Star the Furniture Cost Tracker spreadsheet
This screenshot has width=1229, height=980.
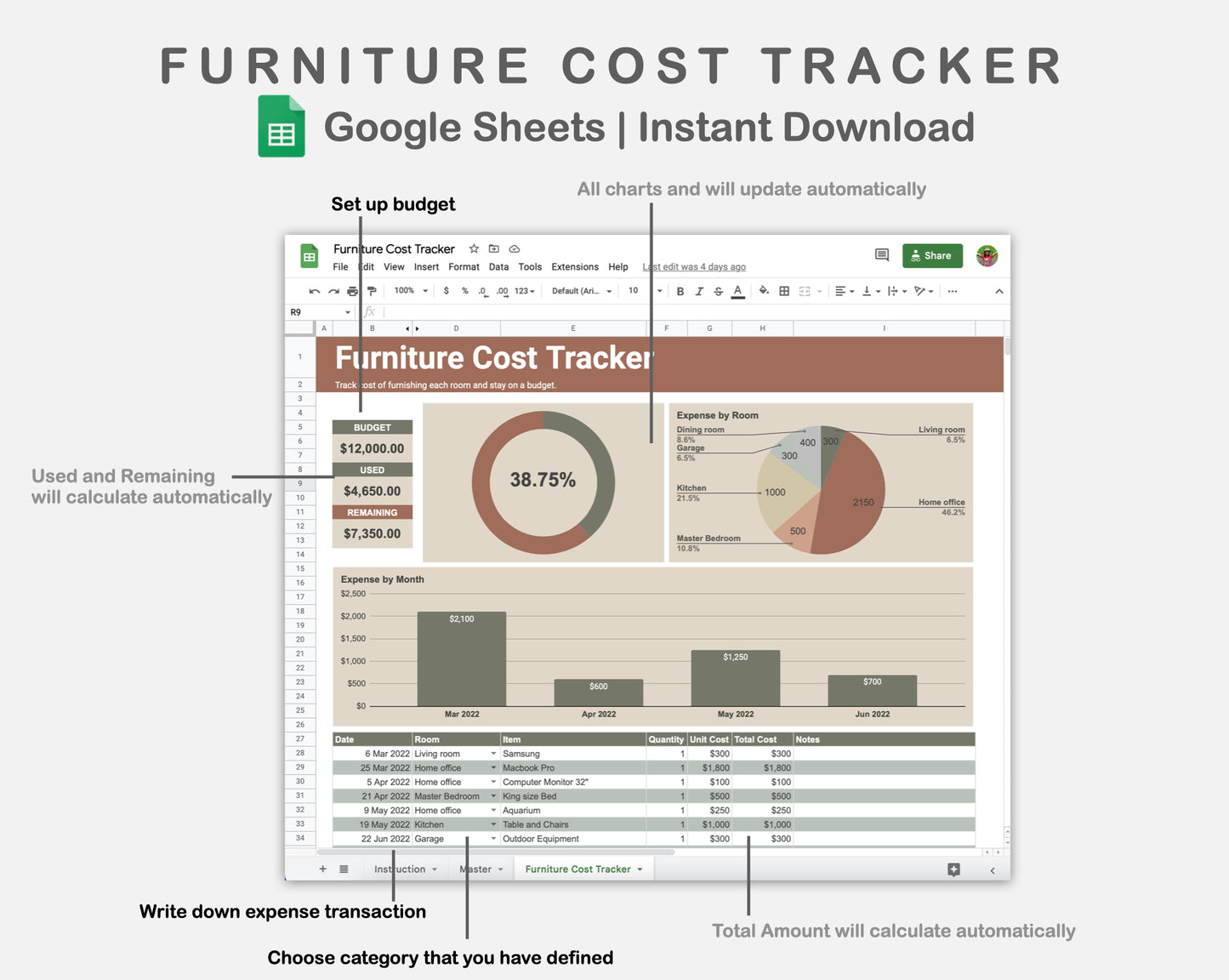(x=474, y=248)
